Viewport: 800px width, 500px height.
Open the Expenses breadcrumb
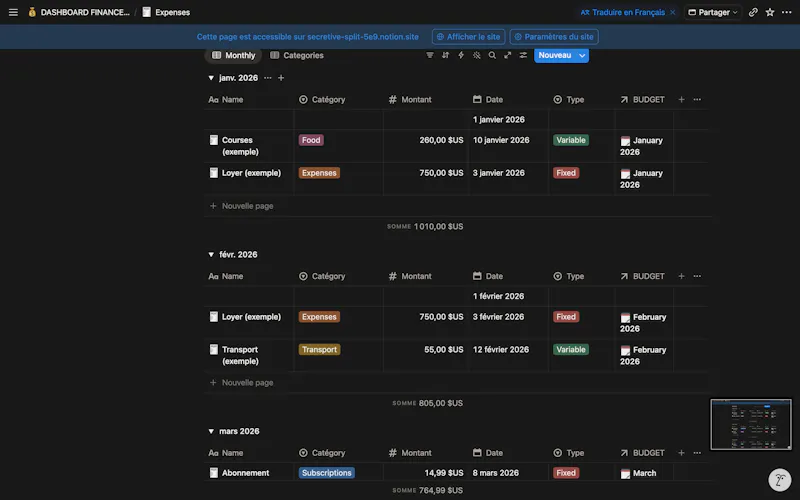172,12
